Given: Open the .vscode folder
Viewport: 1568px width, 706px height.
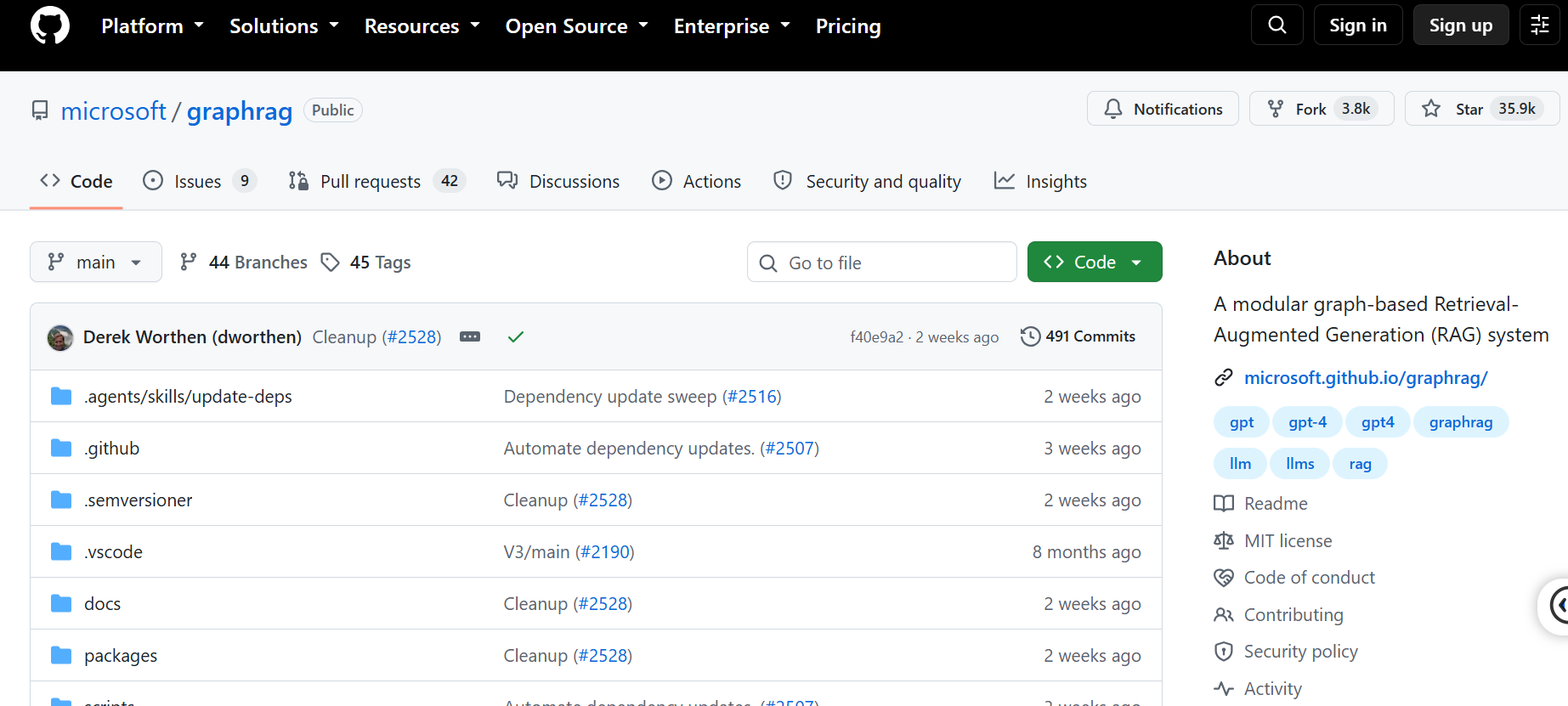Looking at the screenshot, I should point(113,551).
